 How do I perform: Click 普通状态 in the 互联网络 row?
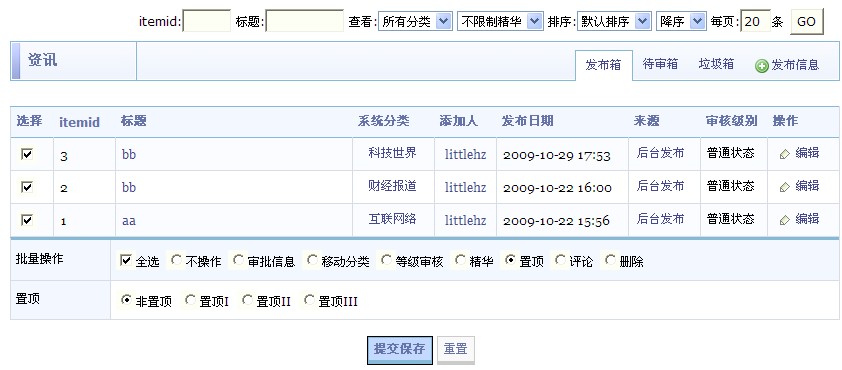click(731, 219)
